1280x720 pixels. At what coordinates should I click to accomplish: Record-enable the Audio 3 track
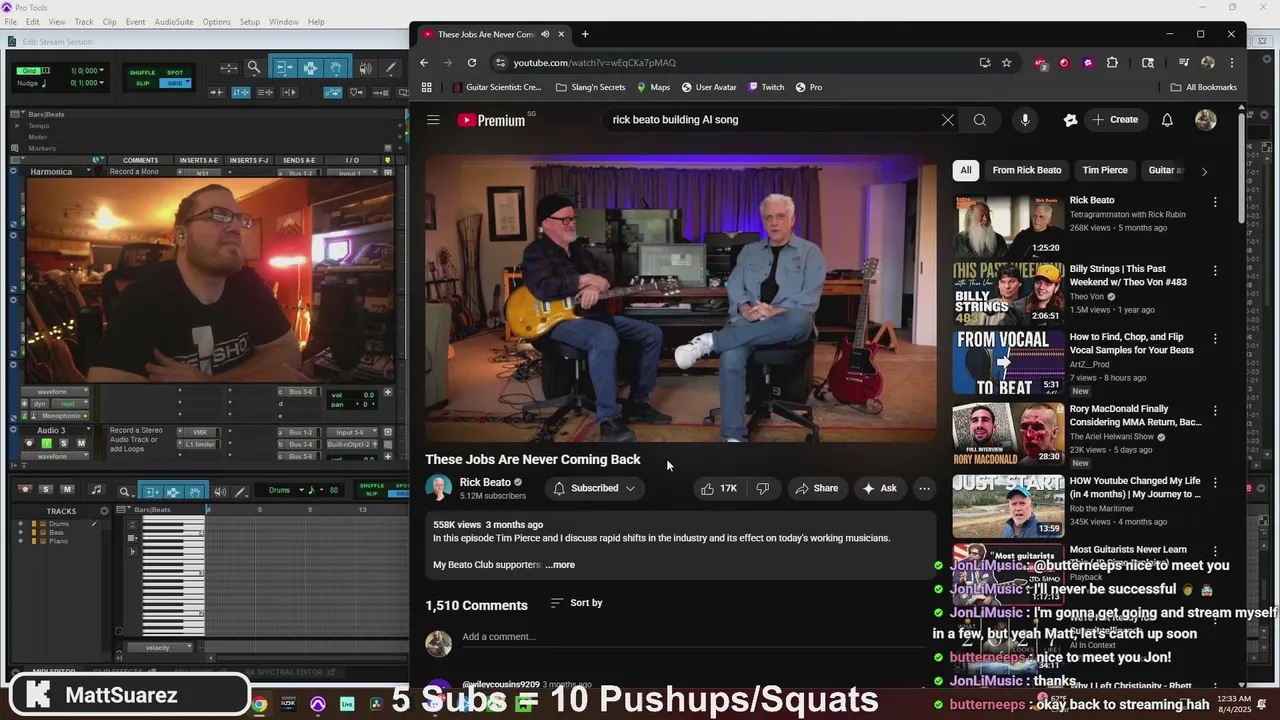pos(29,443)
